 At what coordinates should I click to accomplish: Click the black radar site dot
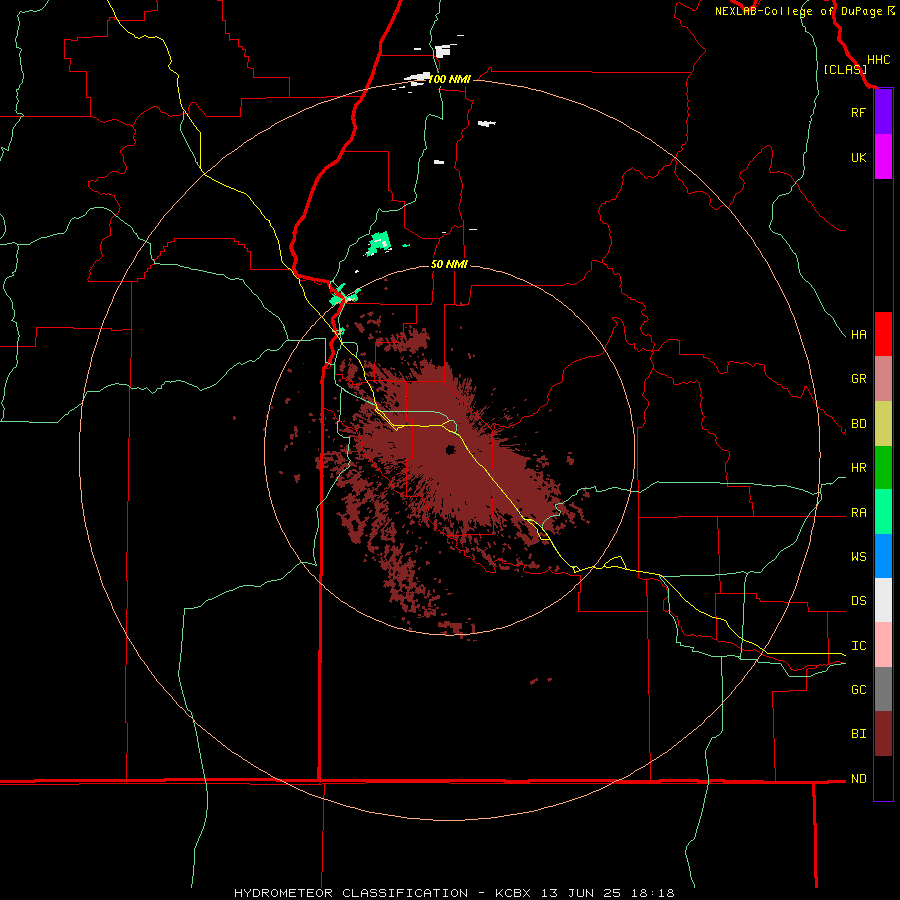pos(451,449)
